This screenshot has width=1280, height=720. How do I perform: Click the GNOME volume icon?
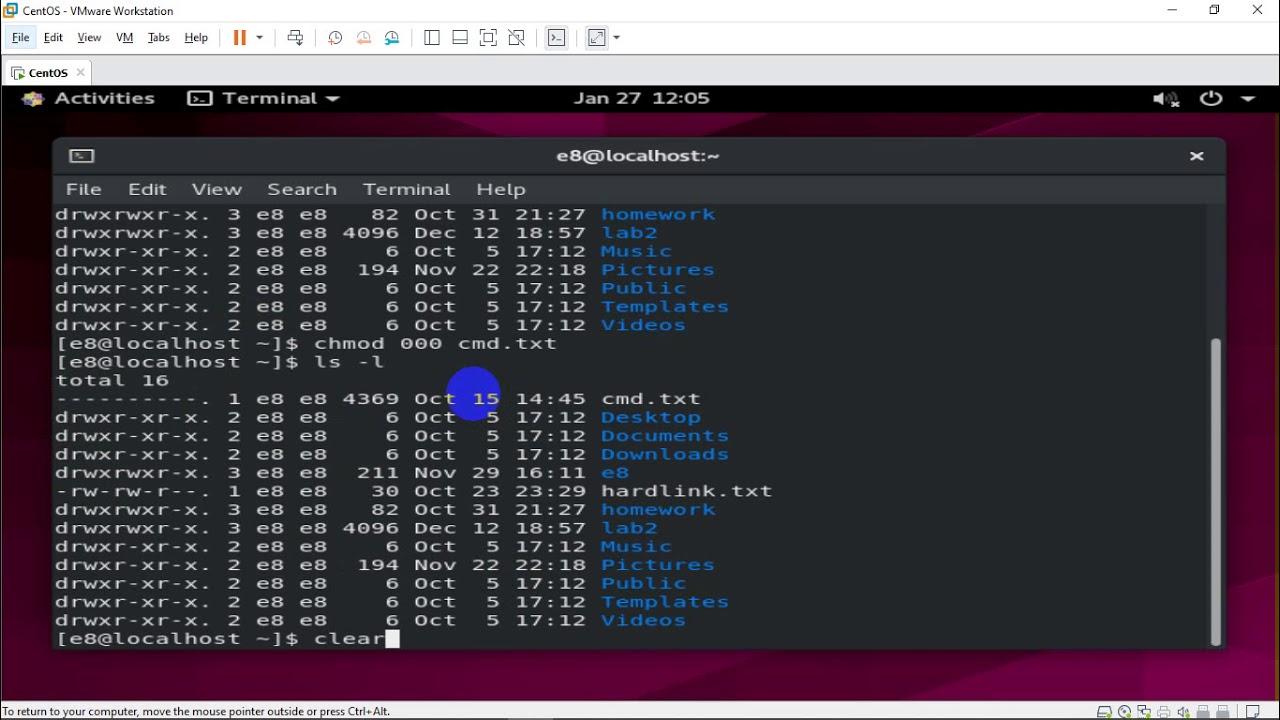1164,98
